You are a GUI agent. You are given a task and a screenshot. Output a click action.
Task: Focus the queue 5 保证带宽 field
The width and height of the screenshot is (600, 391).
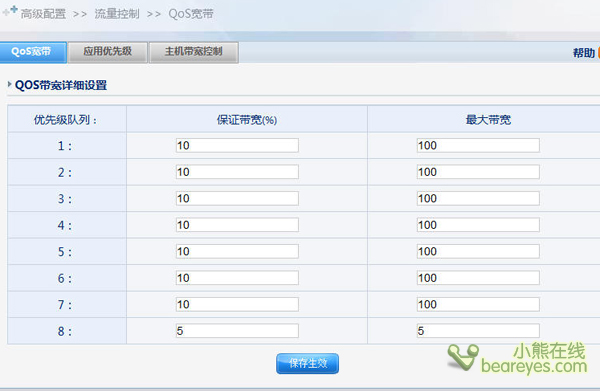[x=237, y=251]
